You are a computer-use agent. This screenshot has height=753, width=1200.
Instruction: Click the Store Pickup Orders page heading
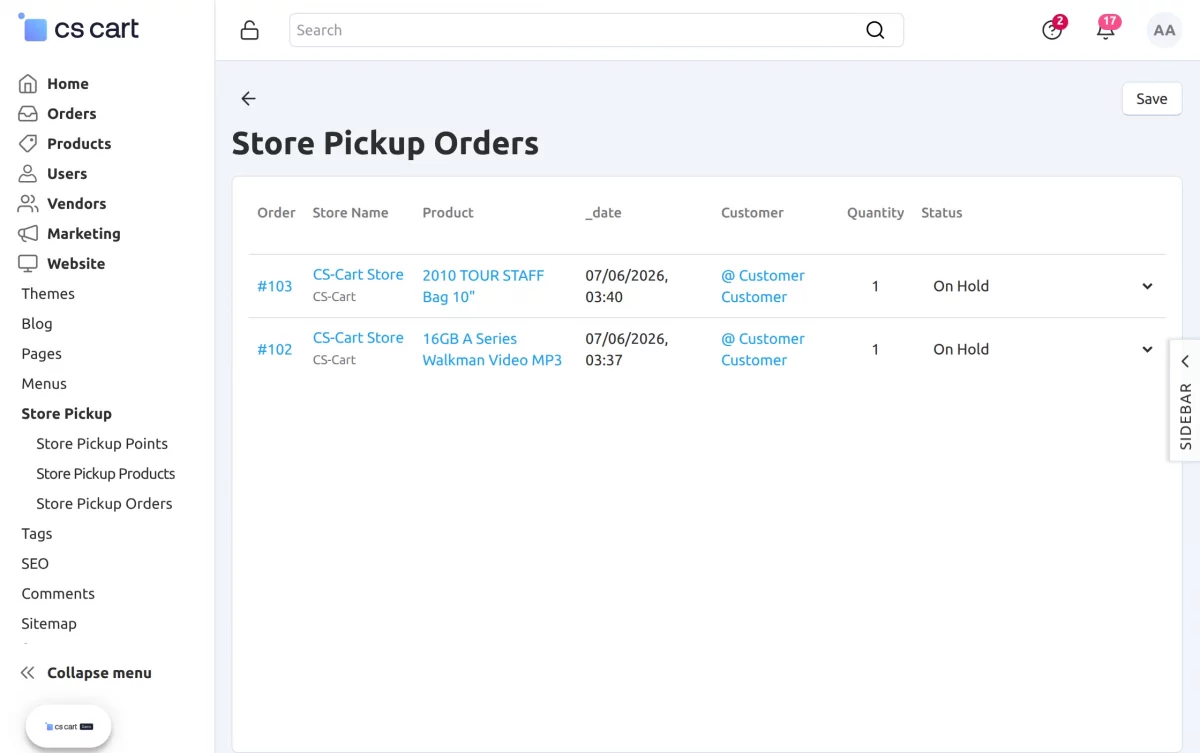[x=385, y=143]
